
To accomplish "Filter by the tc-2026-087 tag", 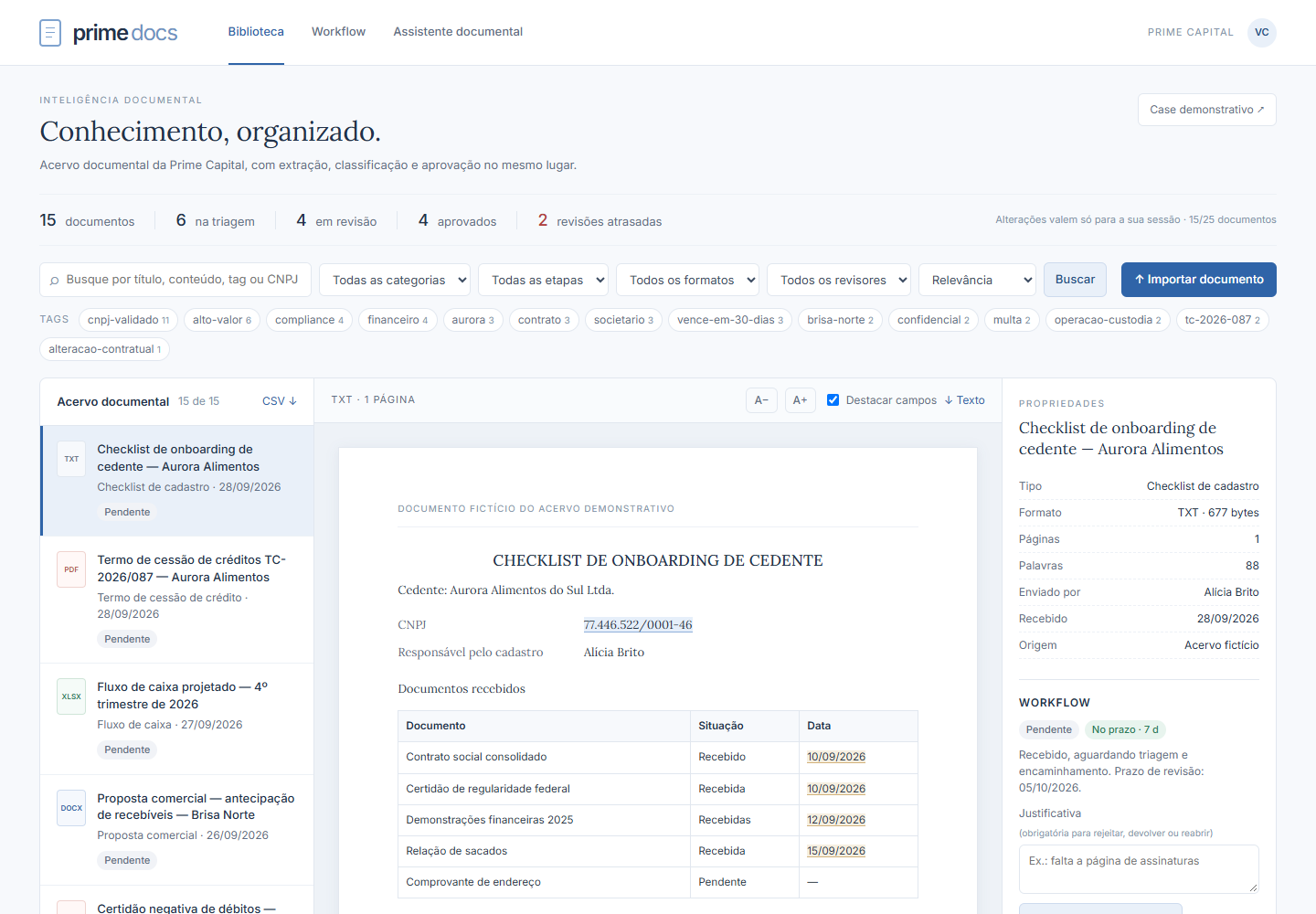I will coord(1223,320).
